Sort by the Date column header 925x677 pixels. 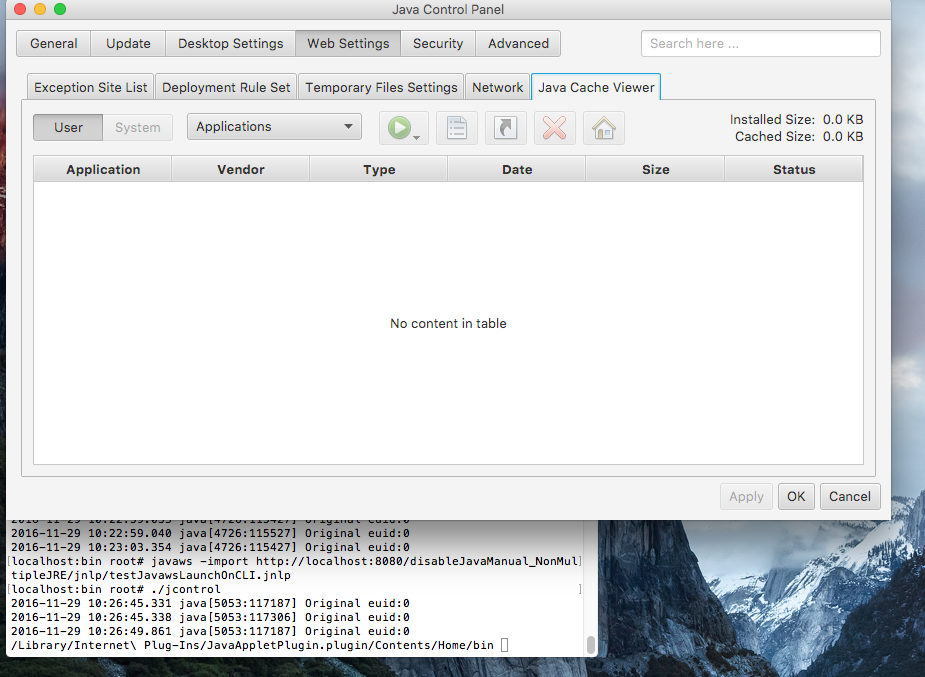[517, 169]
